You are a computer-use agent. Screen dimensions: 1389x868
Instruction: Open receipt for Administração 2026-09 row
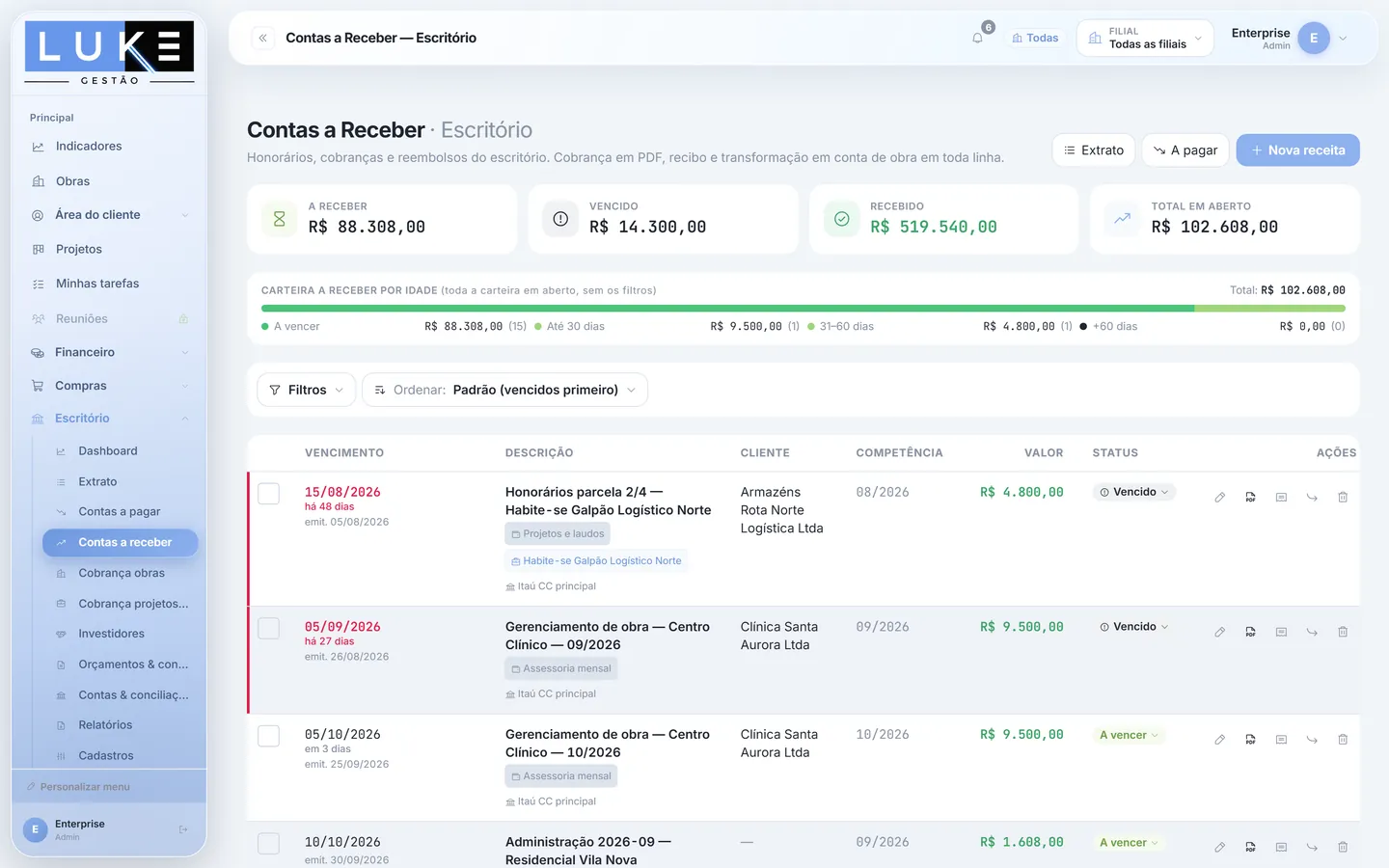(1282, 848)
